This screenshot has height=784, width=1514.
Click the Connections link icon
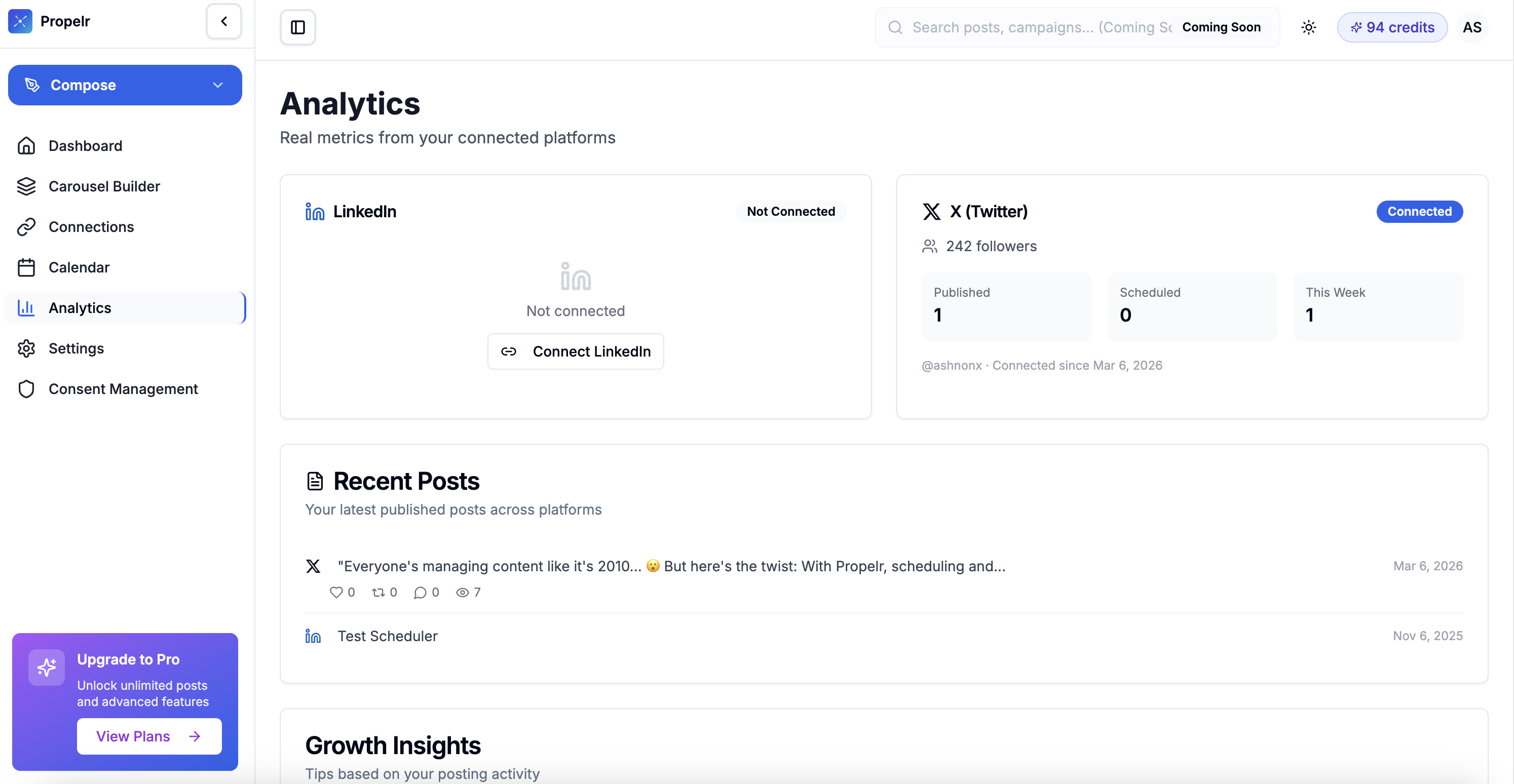coord(26,227)
